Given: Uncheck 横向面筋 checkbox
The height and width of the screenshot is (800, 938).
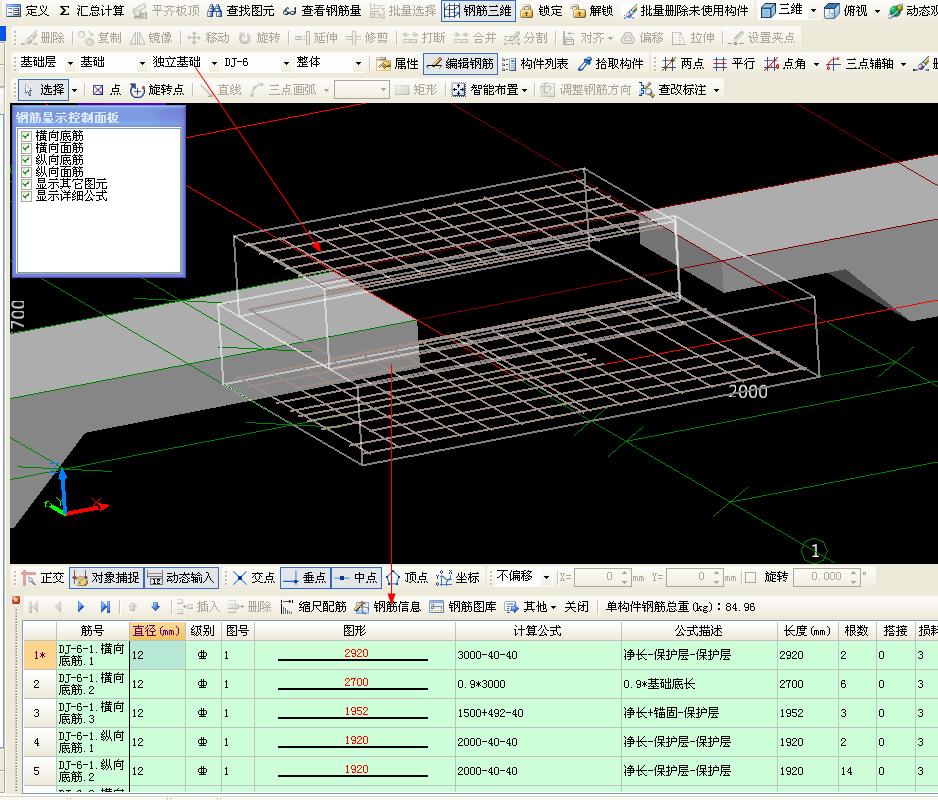Looking at the screenshot, I should click(26, 148).
